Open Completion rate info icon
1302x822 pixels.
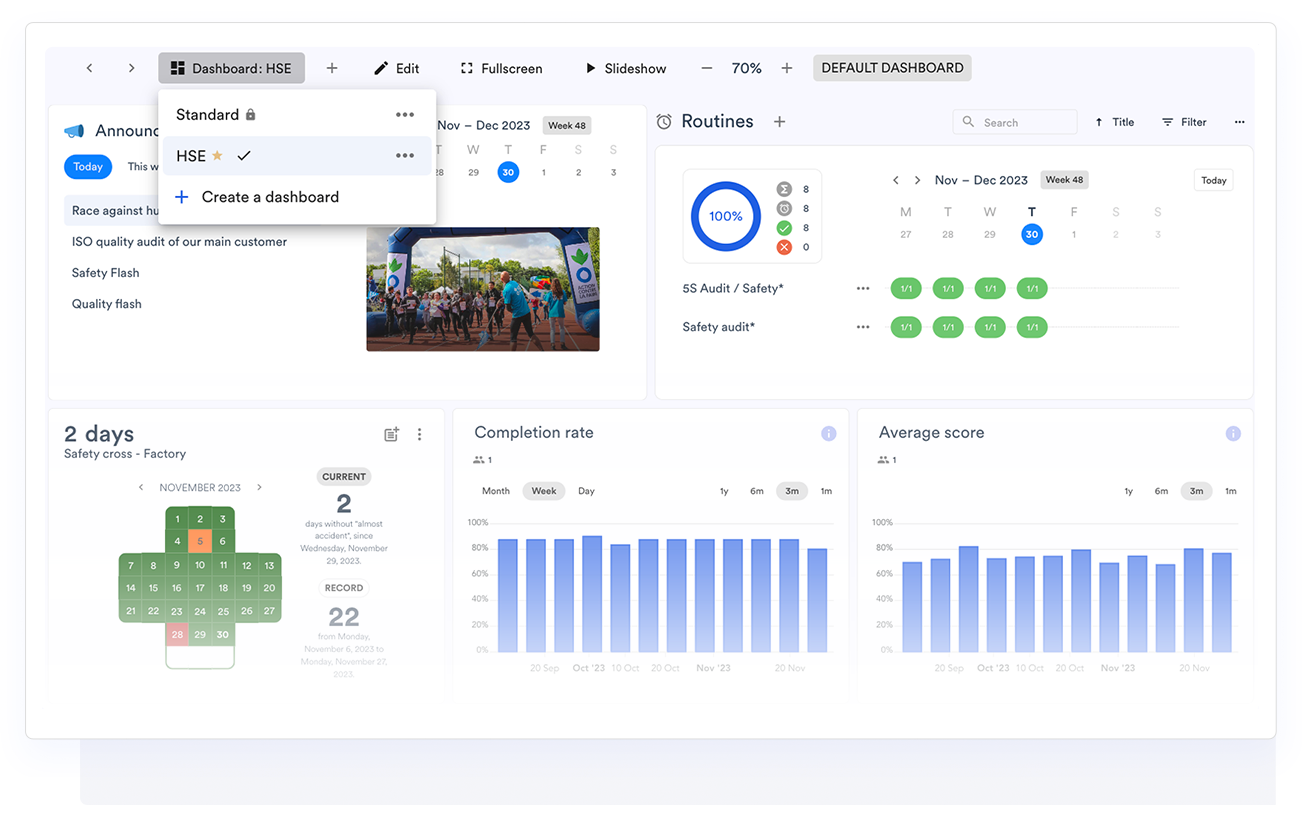tap(828, 433)
